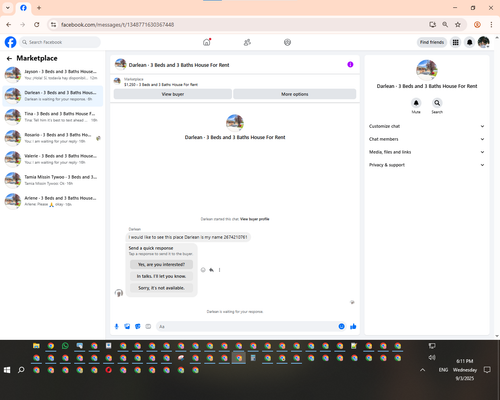Attach a photo with the image icon
The image size is (500, 400).
point(127,327)
